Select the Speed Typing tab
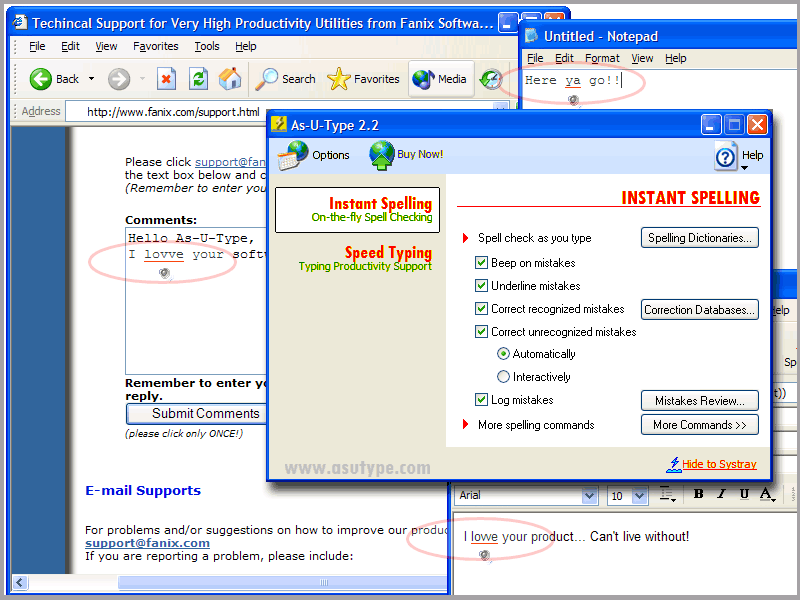Image resolution: width=800 pixels, height=600 pixels. coord(365,259)
